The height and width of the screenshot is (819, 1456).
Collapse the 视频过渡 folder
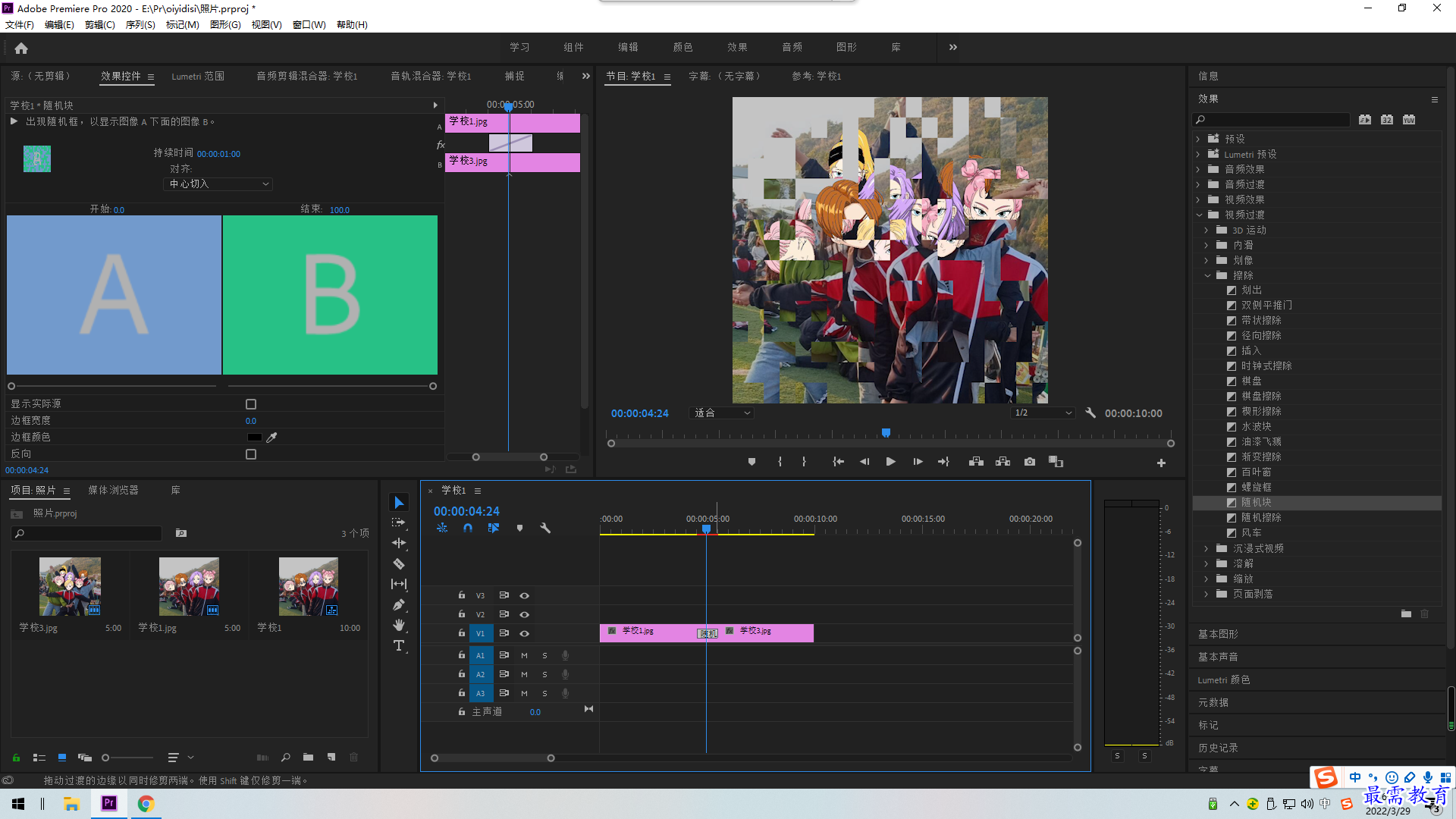tap(1200, 215)
